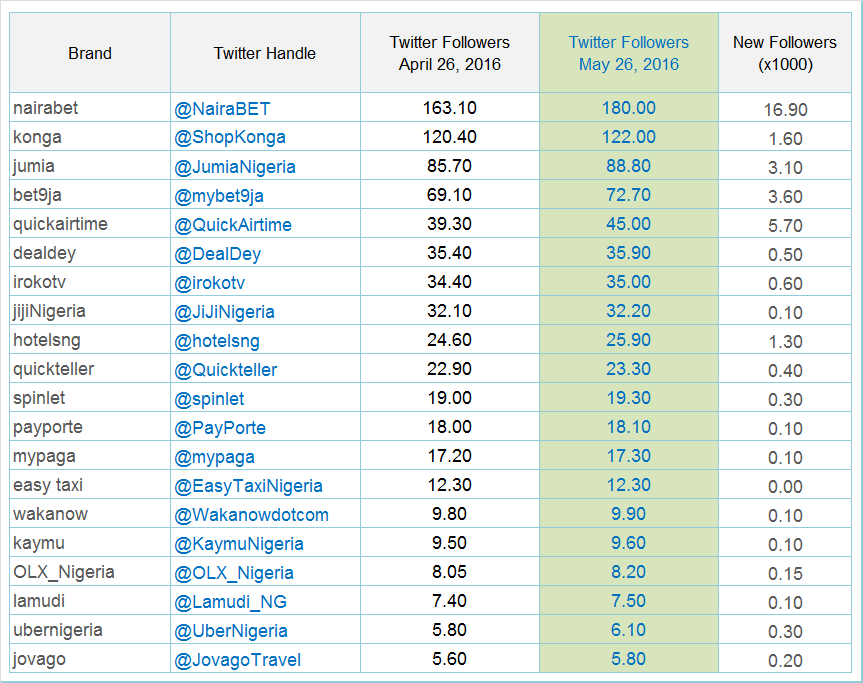Click the @EasyTaxiNigeria link

pyautogui.click(x=248, y=486)
